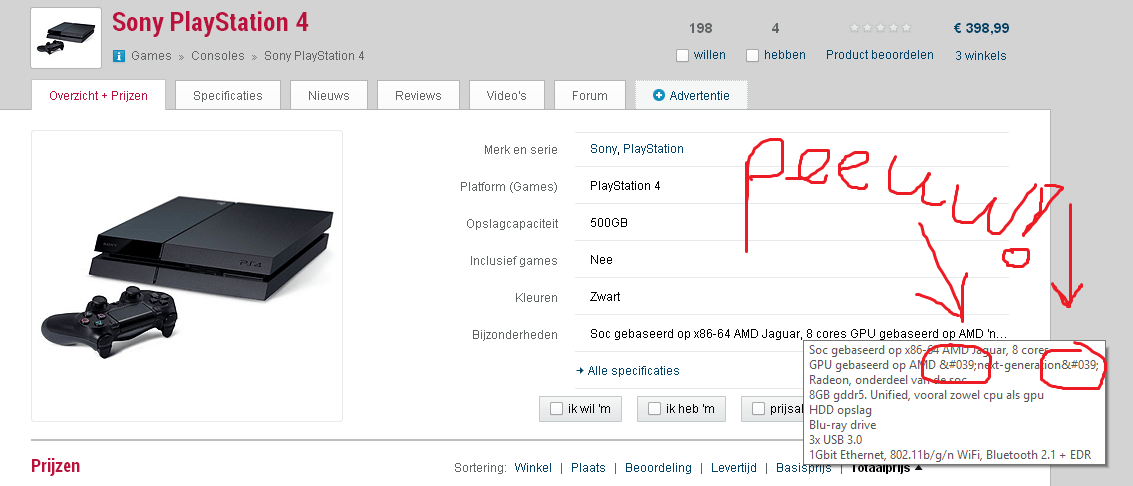Image resolution: width=1133 pixels, height=486 pixels.
Task: Click the 198 willen count
Action: [x=700, y=28]
